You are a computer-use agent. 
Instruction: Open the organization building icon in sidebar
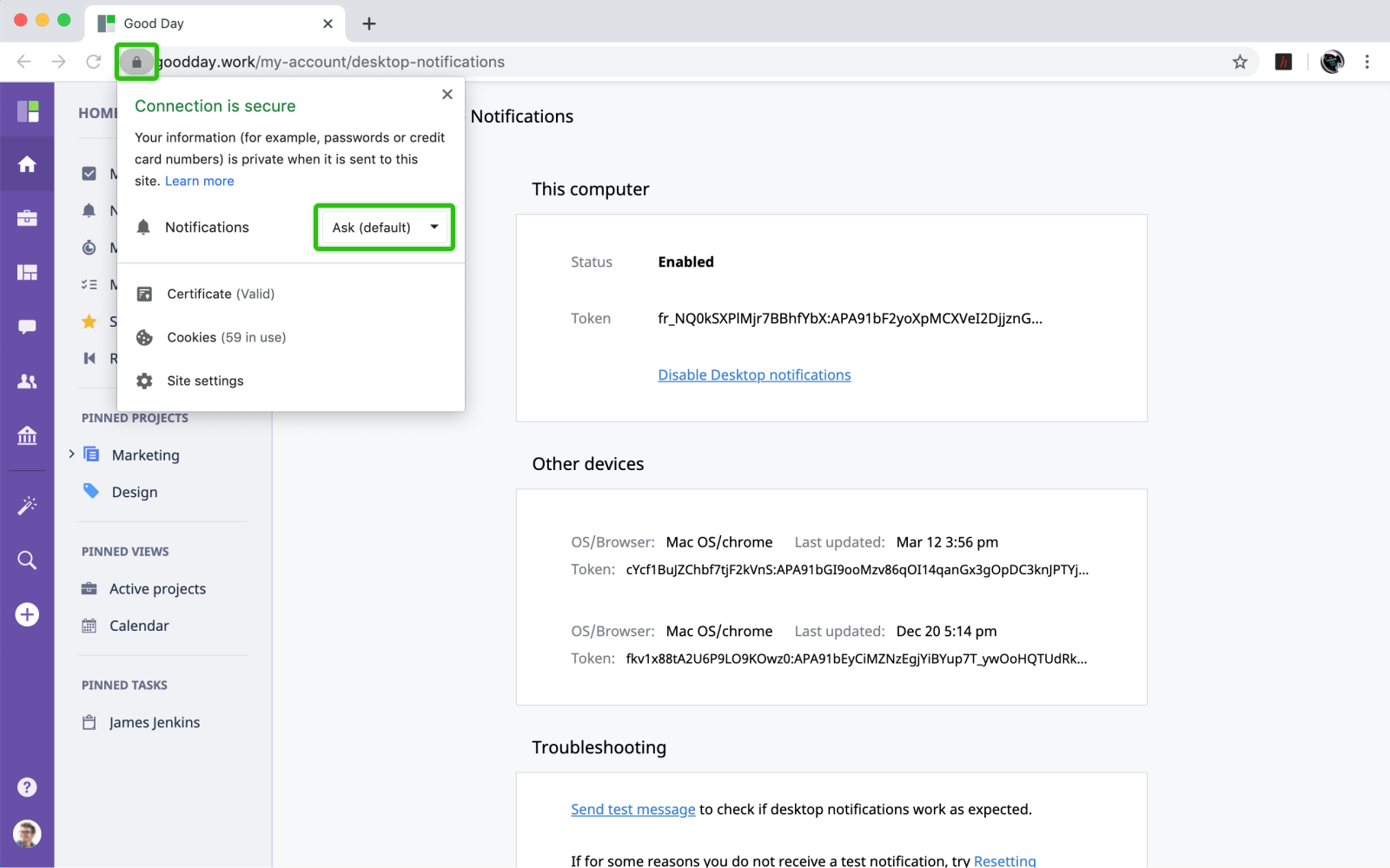click(27, 435)
